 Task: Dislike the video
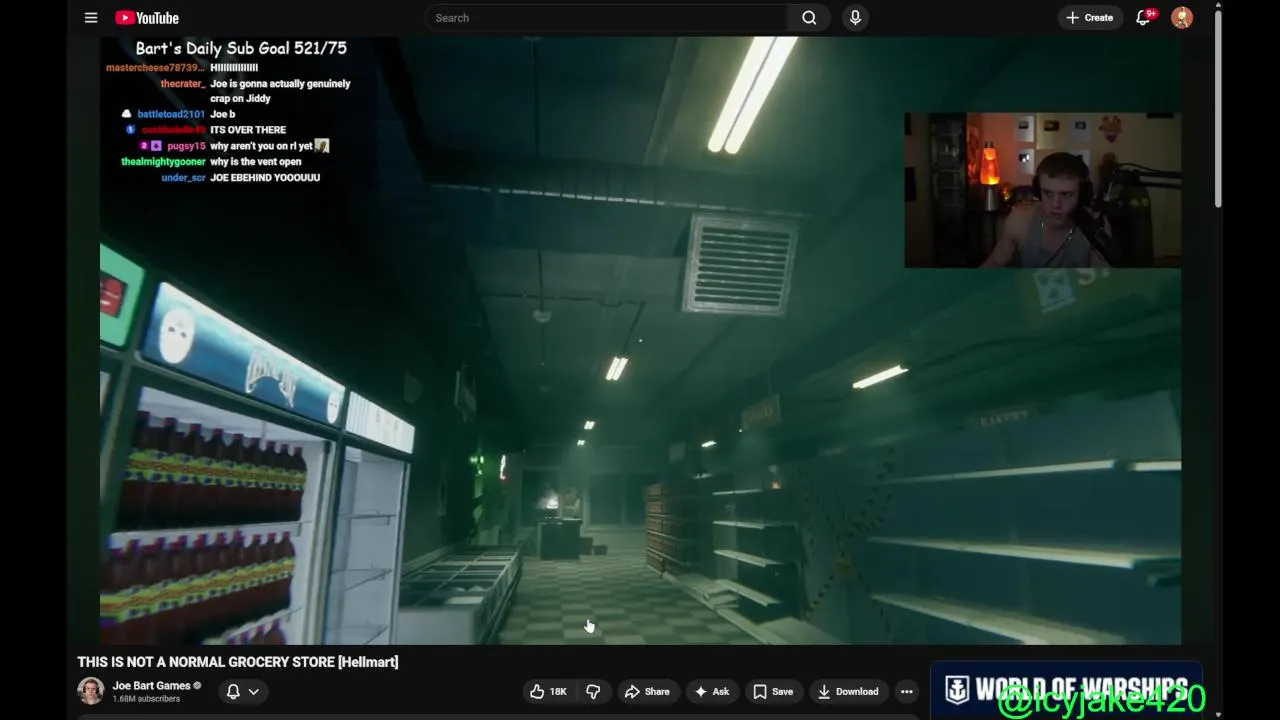(593, 691)
